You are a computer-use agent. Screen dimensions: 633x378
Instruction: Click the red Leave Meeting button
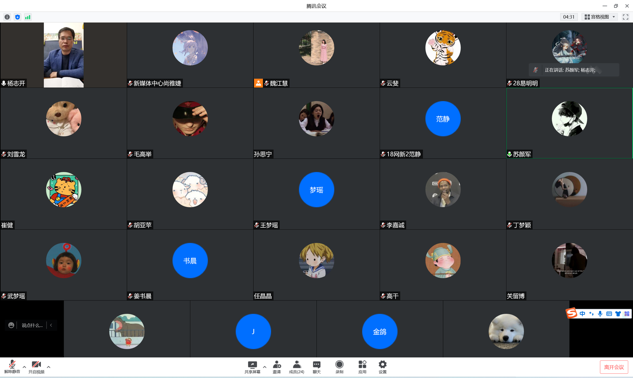click(x=614, y=367)
